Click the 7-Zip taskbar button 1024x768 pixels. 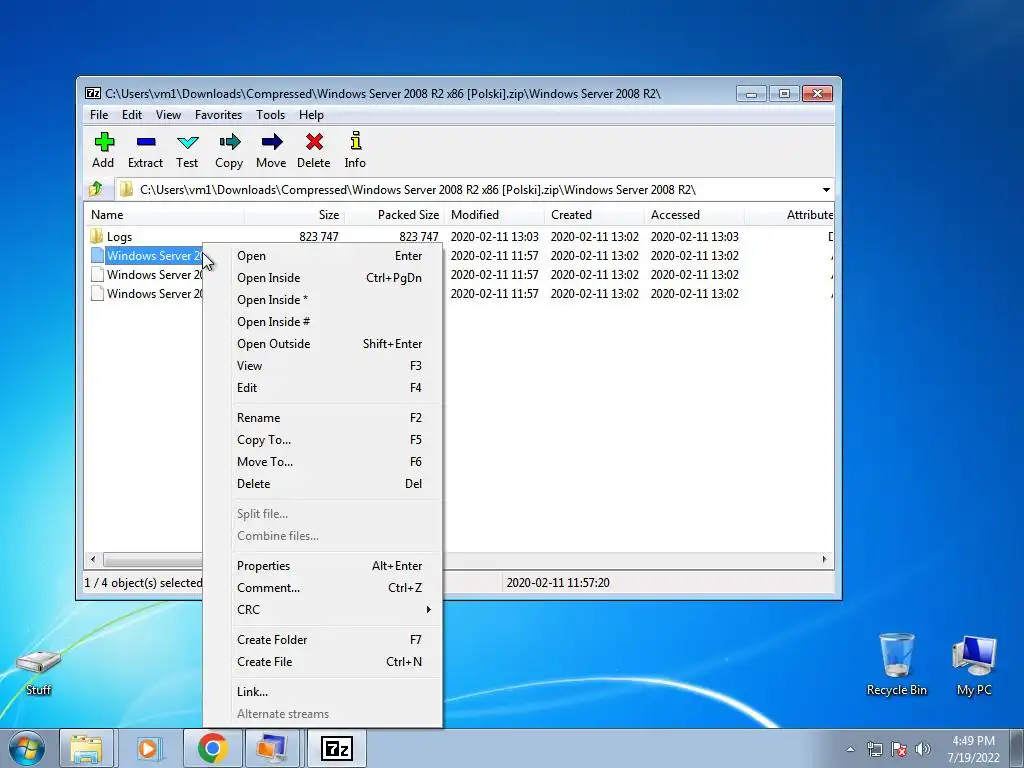click(x=337, y=748)
